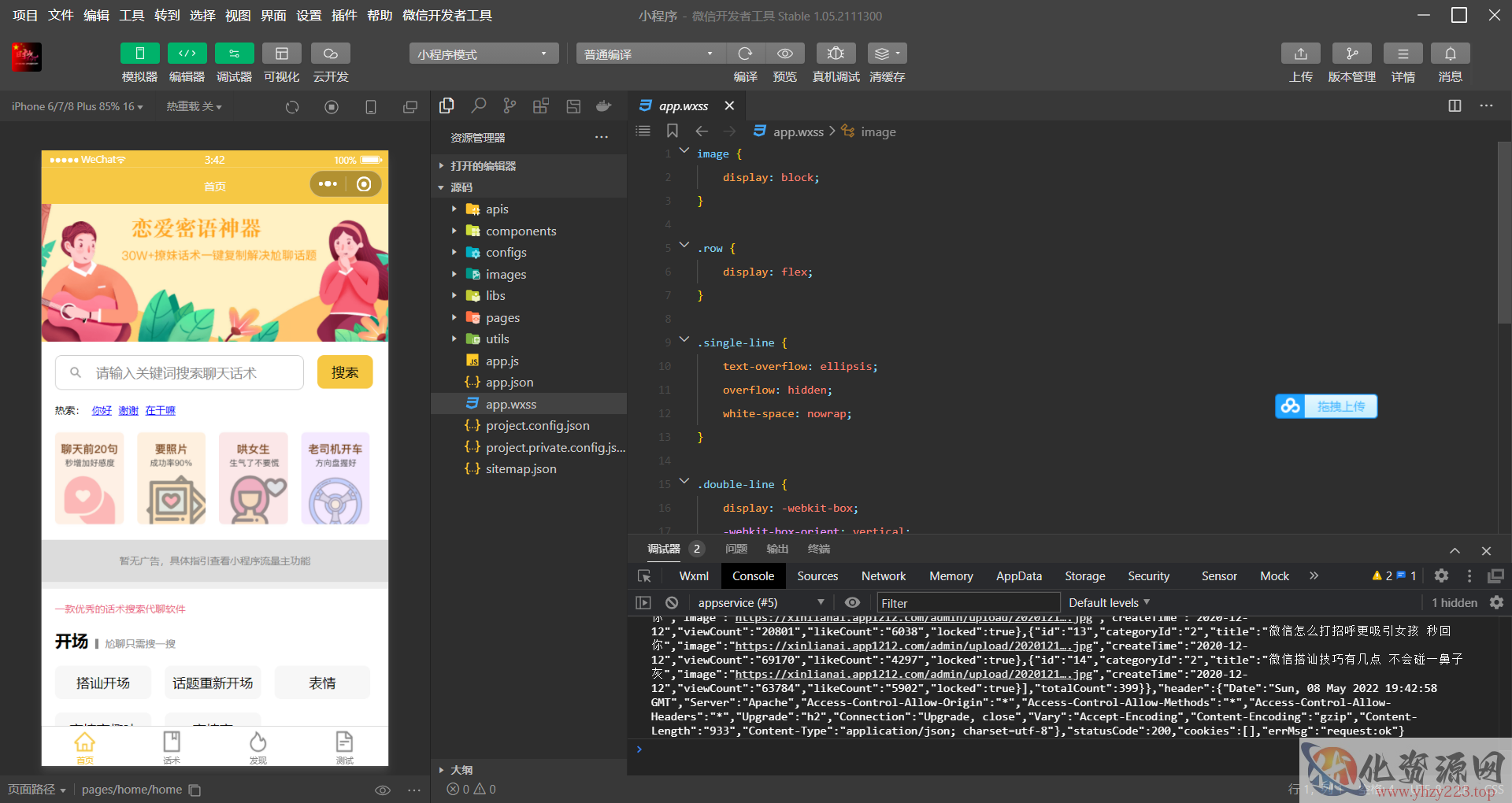Open sitemap.json file
This screenshot has height=803, width=1512.
(528, 469)
